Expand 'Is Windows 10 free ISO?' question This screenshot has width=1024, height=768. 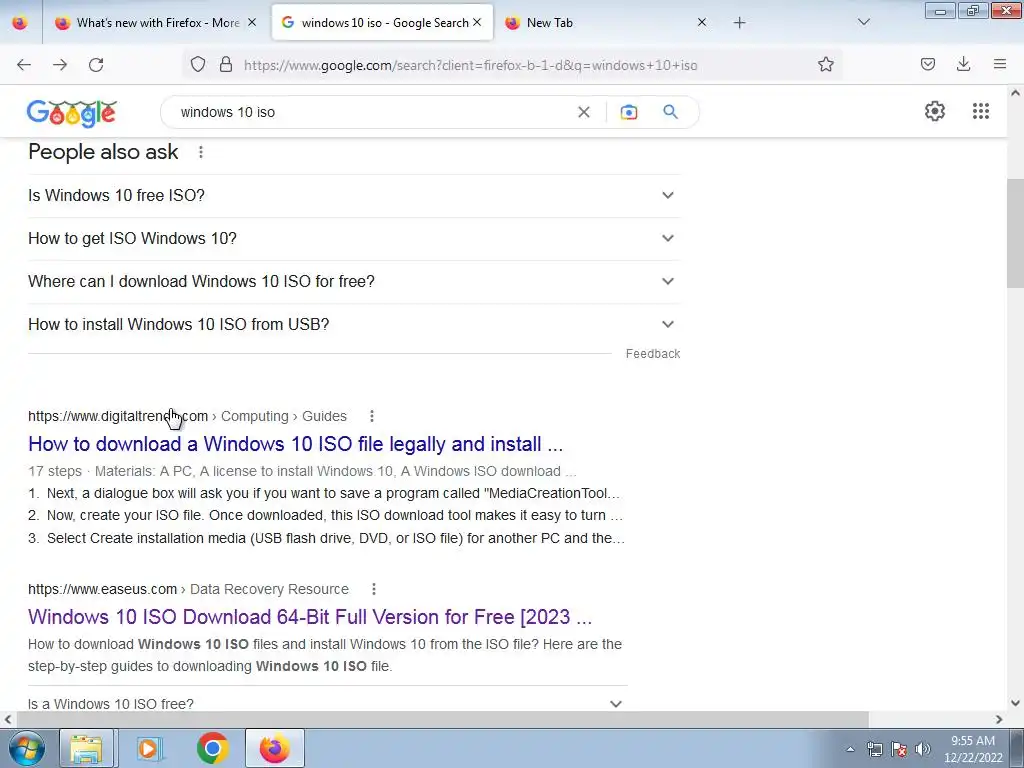pos(354,195)
